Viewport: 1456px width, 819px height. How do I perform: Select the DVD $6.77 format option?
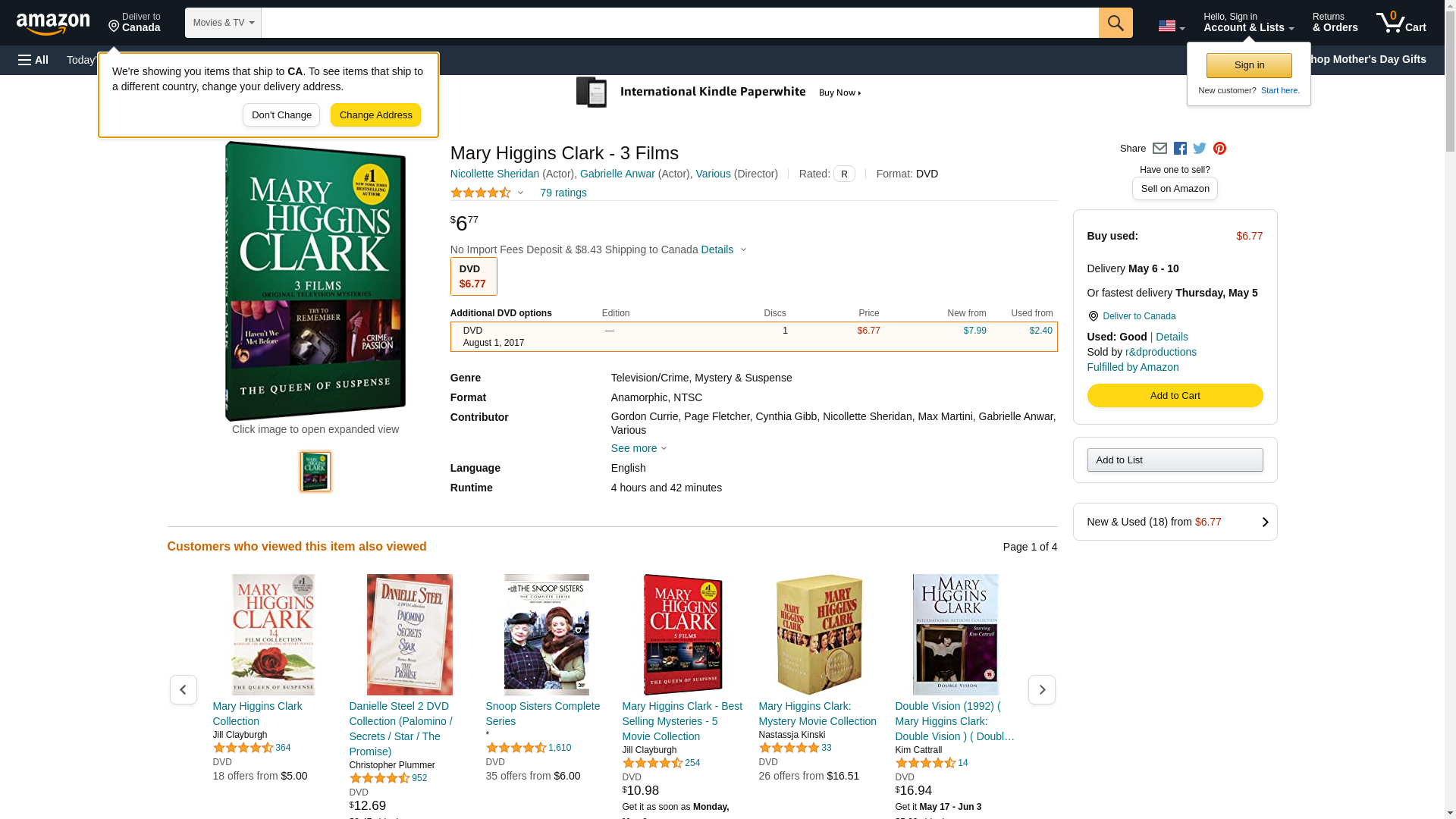pos(473,276)
